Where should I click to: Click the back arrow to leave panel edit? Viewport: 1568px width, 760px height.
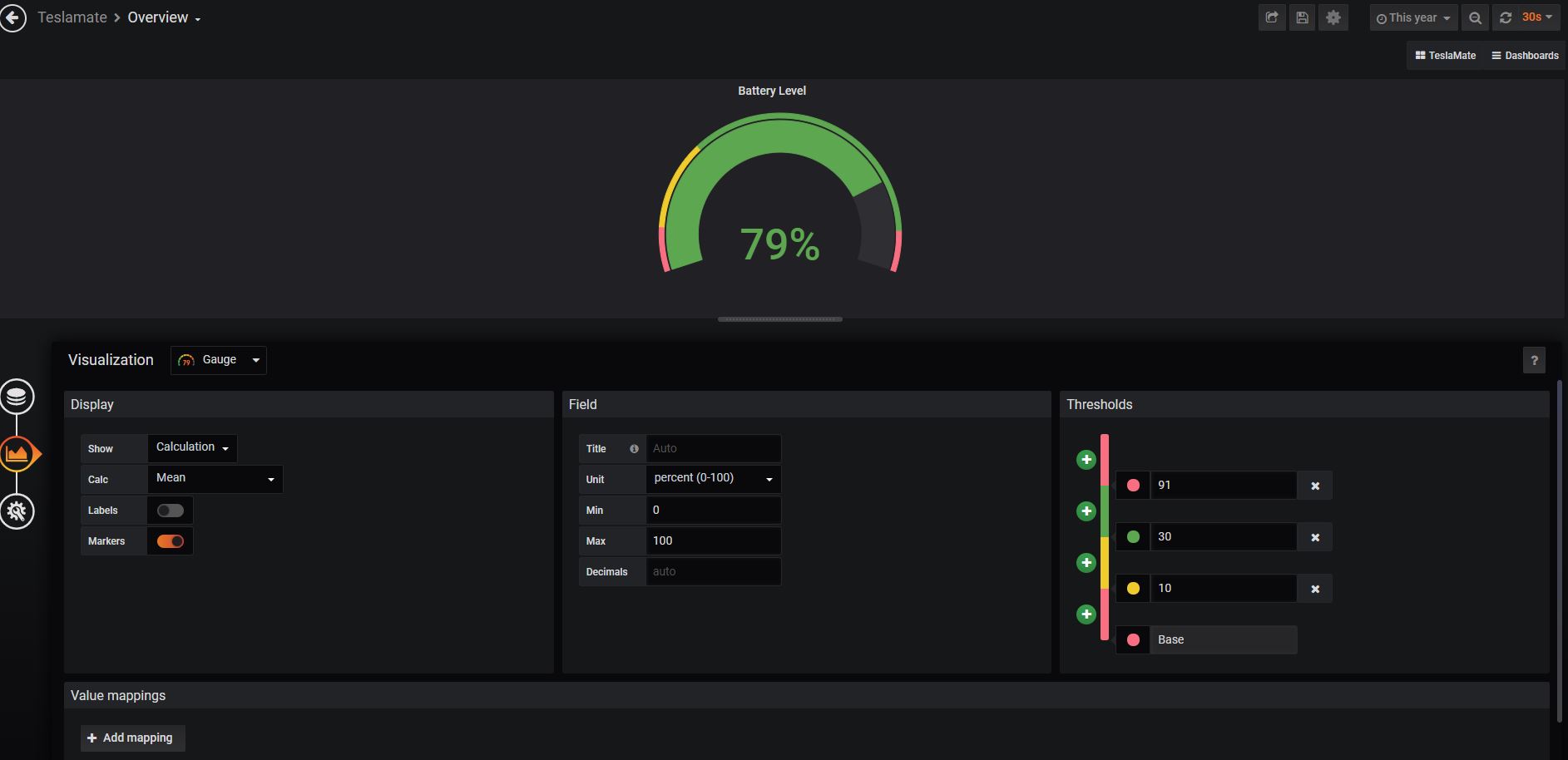[12, 17]
